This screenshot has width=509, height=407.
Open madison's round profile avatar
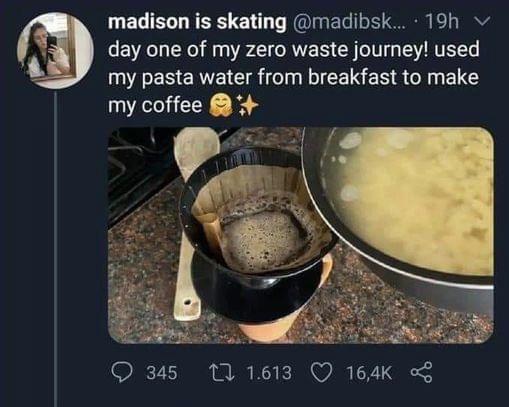pos(55,51)
